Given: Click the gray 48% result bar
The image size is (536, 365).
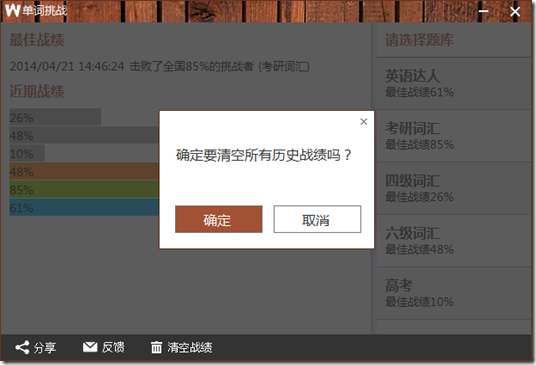Looking at the screenshot, I should point(84,135).
